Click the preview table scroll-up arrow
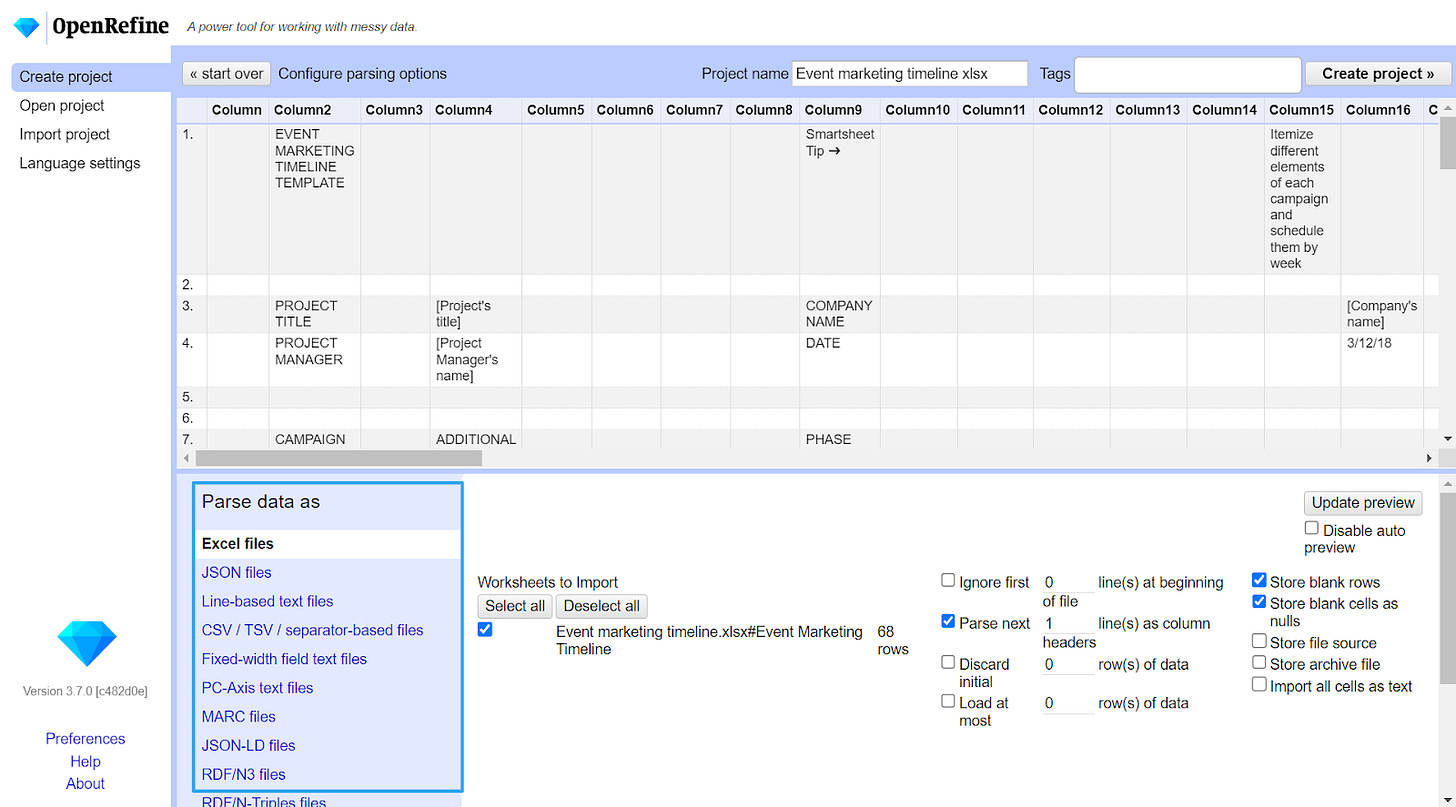The height and width of the screenshot is (807, 1456). pyautogui.click(x=1447, y=108)
